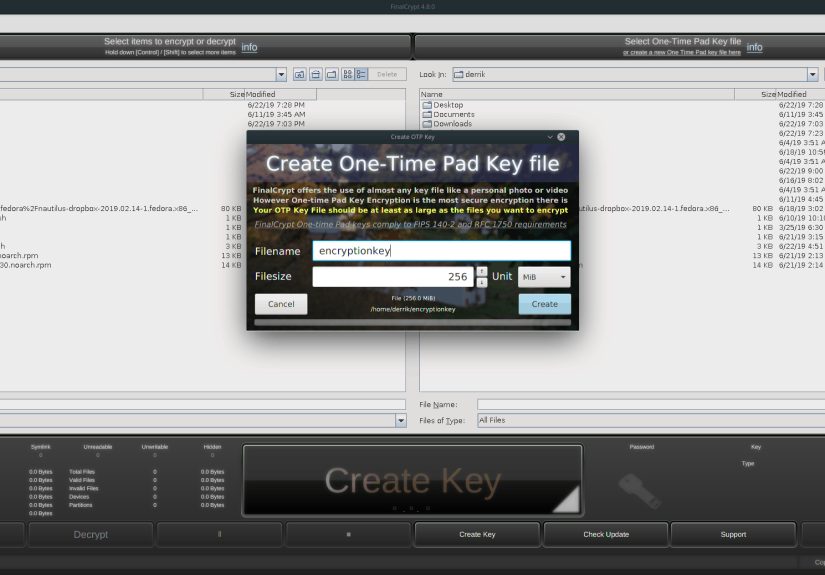Image resolution: width=825 pixels, height=575 pixels.
Task: Click the Total Files statistics label
Action: [x=82, y=472]
